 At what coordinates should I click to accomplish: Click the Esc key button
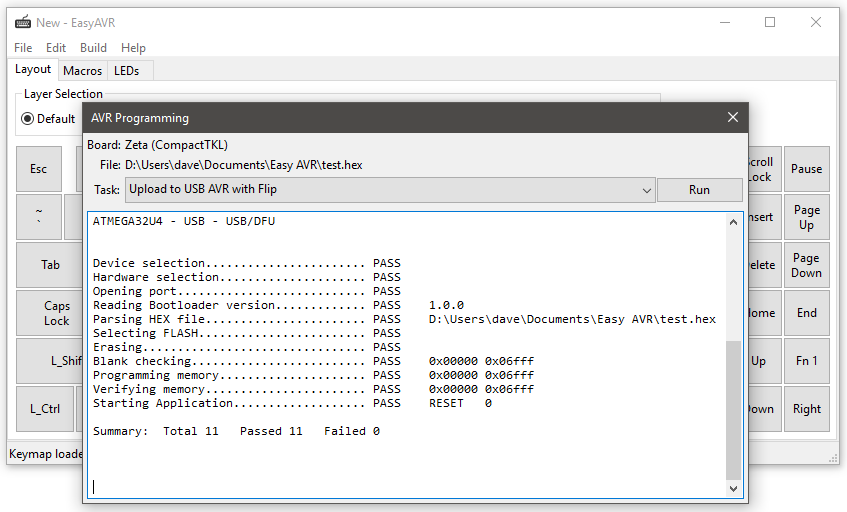pos(38,169)
